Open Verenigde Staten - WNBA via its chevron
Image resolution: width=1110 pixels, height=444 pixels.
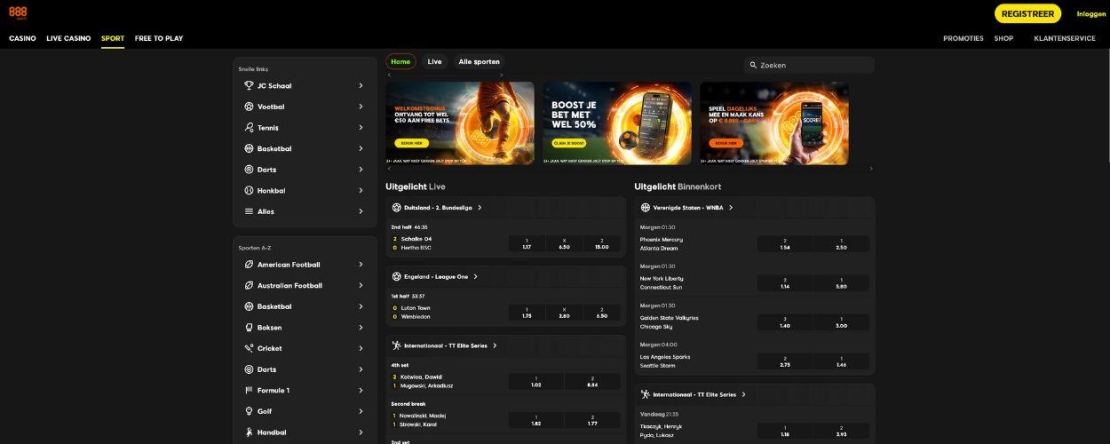click(731, 207)
